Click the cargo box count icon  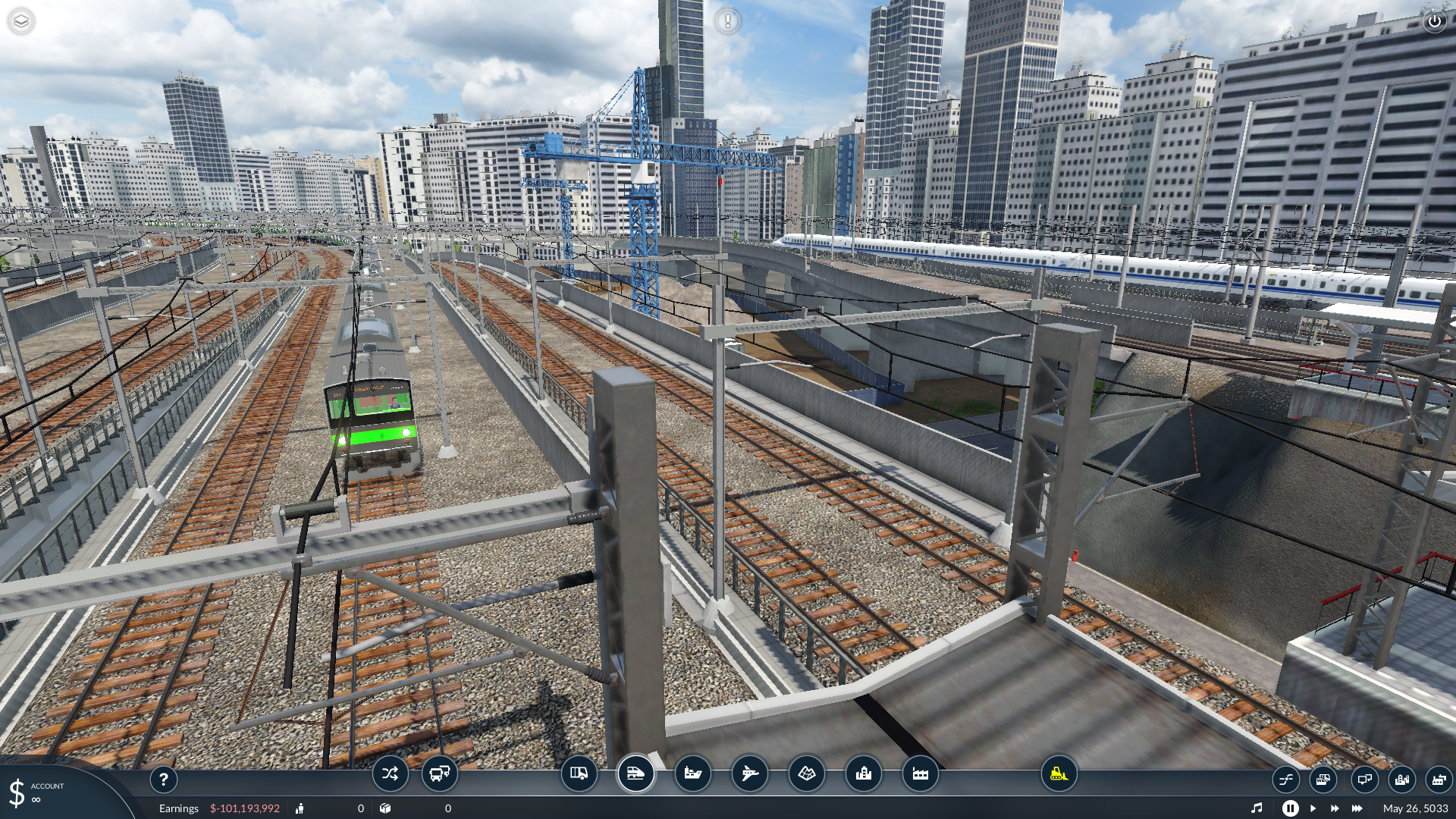(x=385, y=808)
